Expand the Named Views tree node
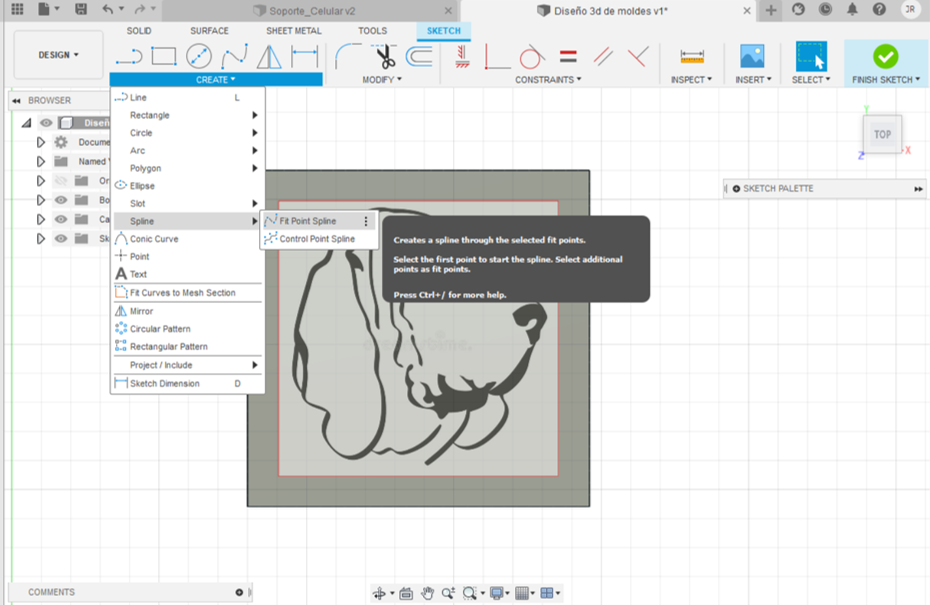Viewport: 930px width, 605px height. [x=41, y=161]
